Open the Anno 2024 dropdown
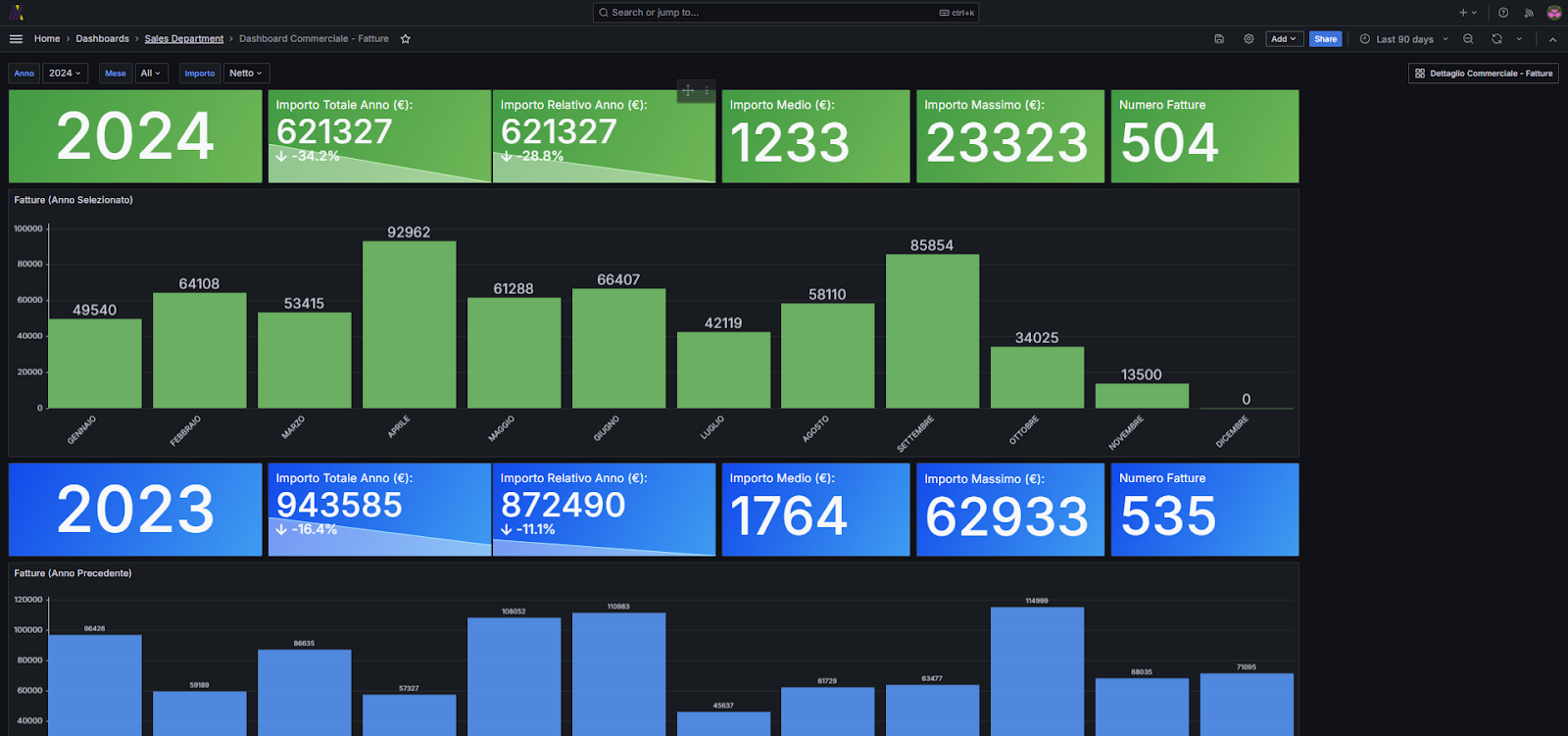1568x736 pixels. (66, 74)
